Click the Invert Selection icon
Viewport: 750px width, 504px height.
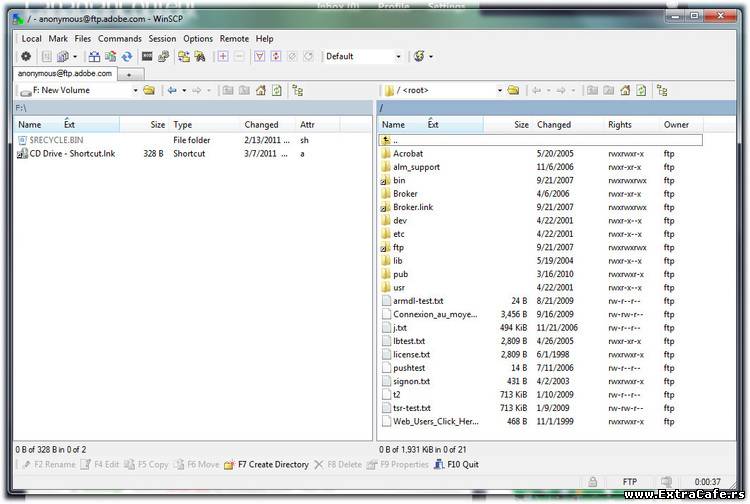click(276, 56)
